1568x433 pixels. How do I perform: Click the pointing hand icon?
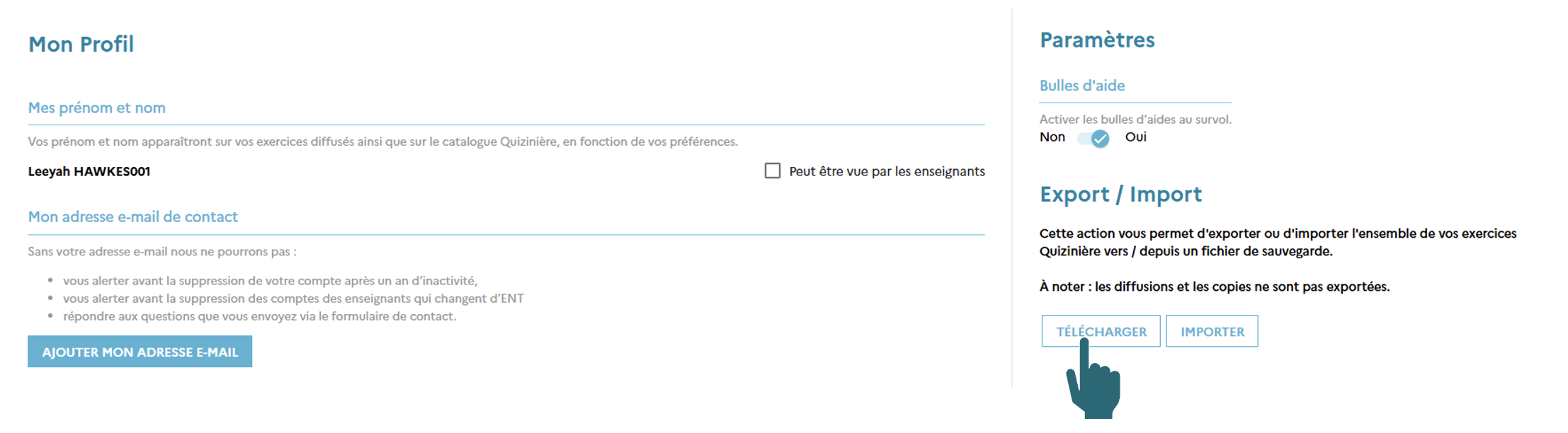1094,382
